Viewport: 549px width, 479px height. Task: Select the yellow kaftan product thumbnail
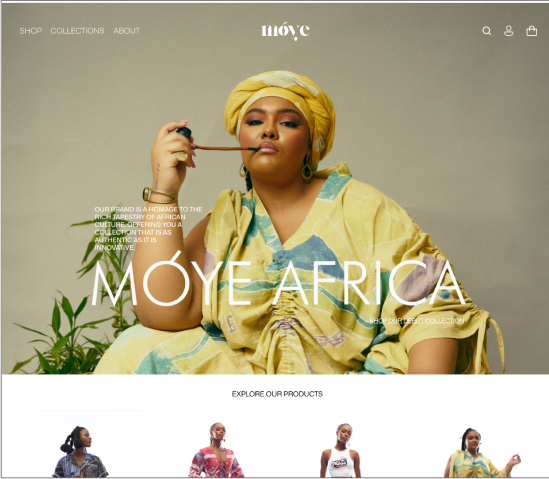(x=481, y=453)
